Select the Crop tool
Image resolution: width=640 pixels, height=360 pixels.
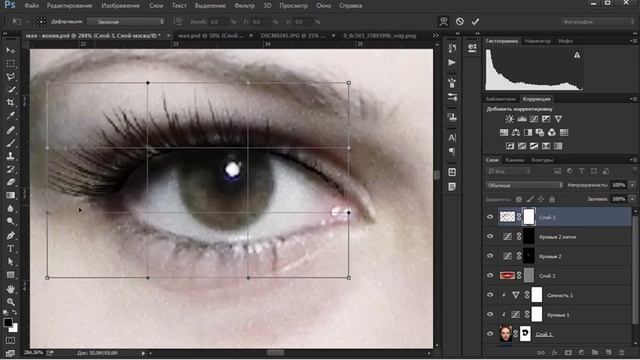(11, 102)
